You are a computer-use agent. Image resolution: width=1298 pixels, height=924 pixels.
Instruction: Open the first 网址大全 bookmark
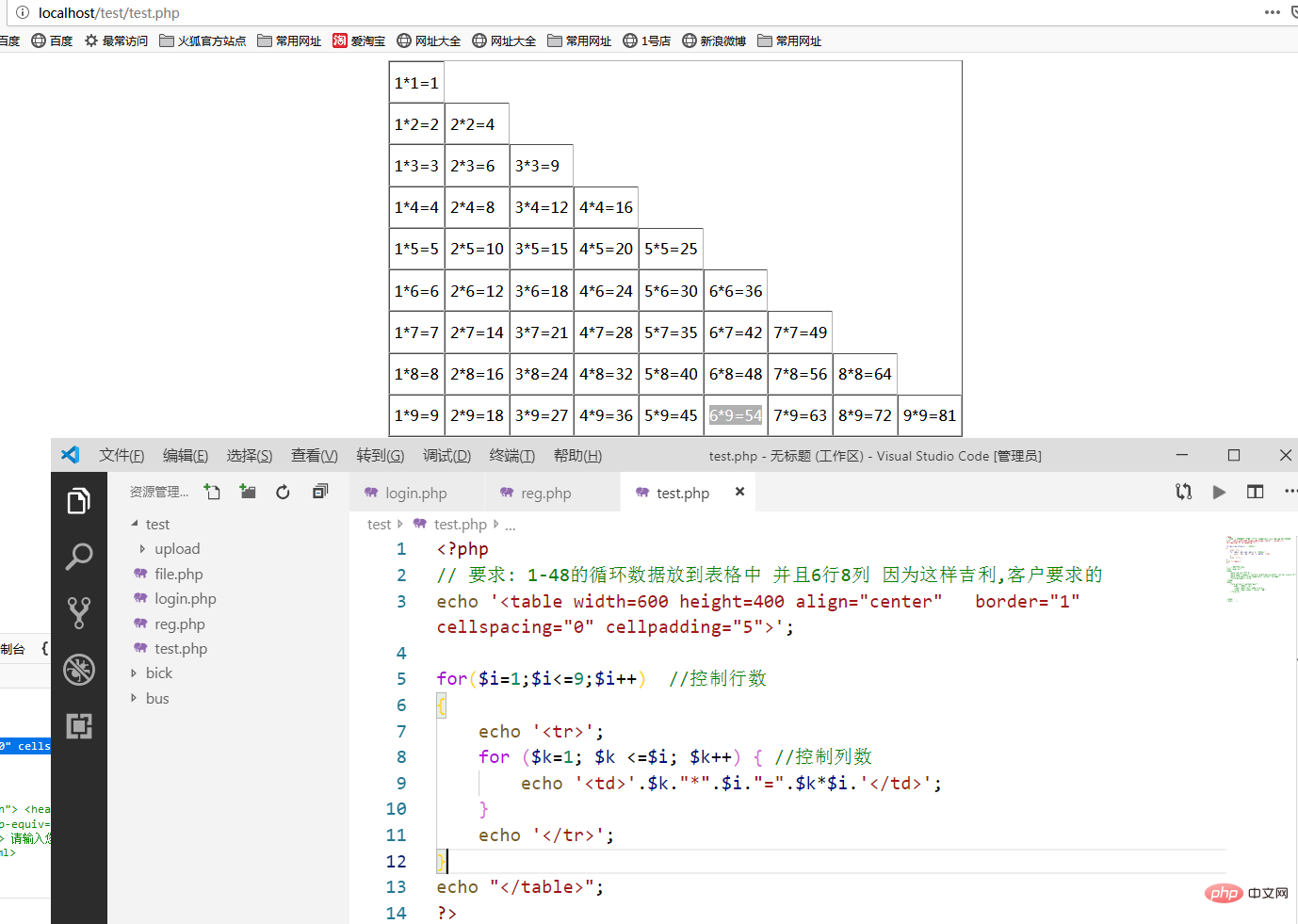[429, 41]
